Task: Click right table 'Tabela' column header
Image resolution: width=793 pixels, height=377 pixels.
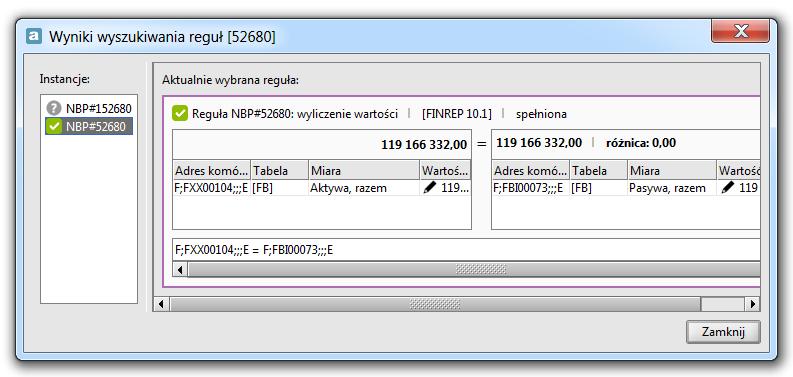Action: [598, 171]
